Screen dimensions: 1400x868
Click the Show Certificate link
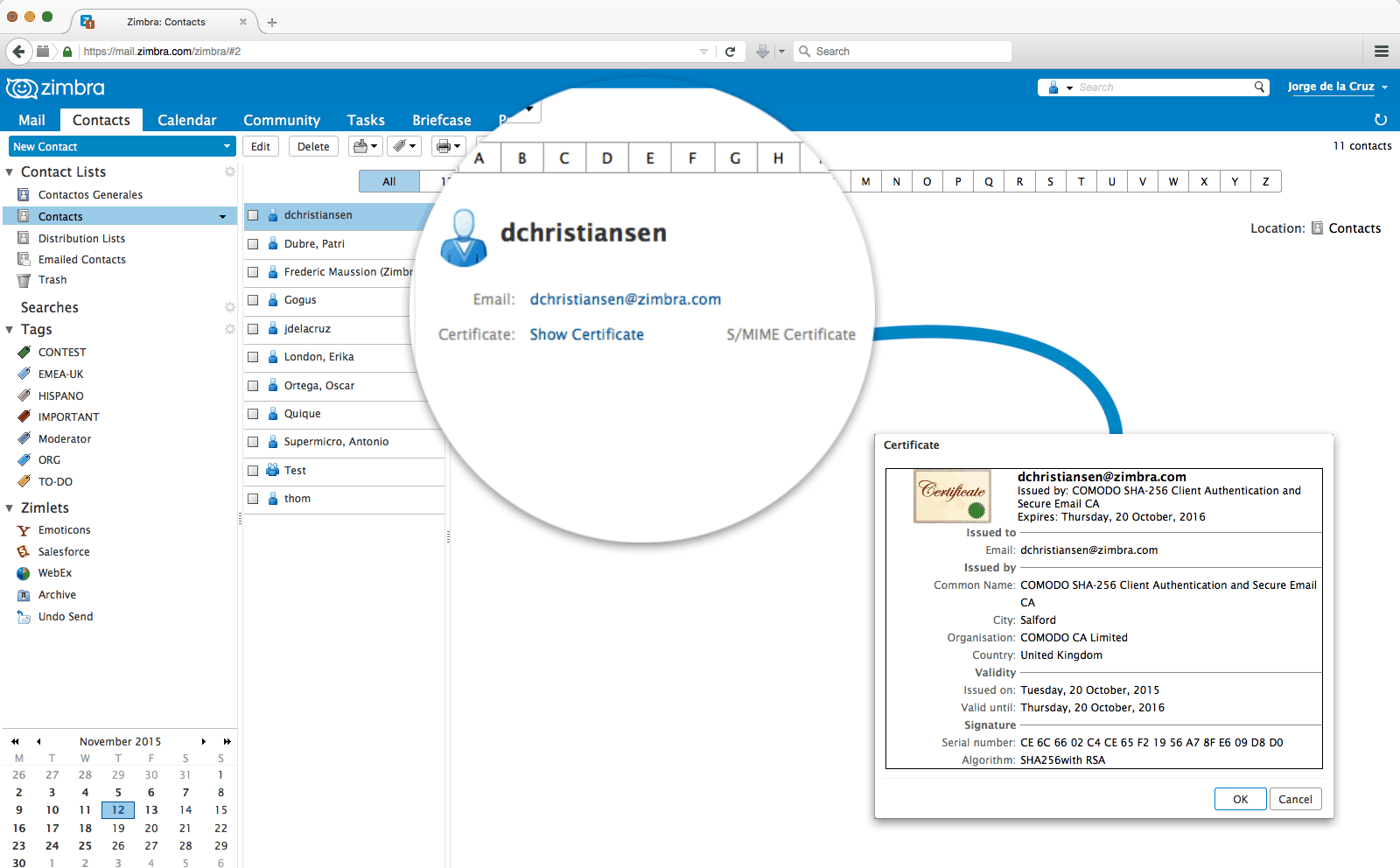click(x=587, y=334)
